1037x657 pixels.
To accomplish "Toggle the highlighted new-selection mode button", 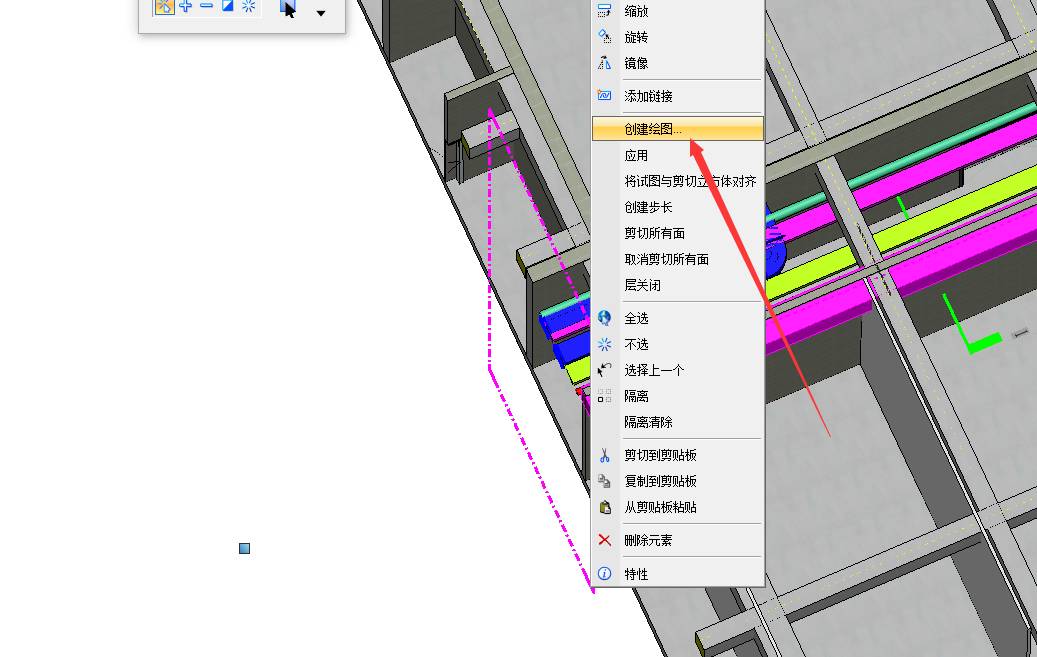I will pos(164,6).
